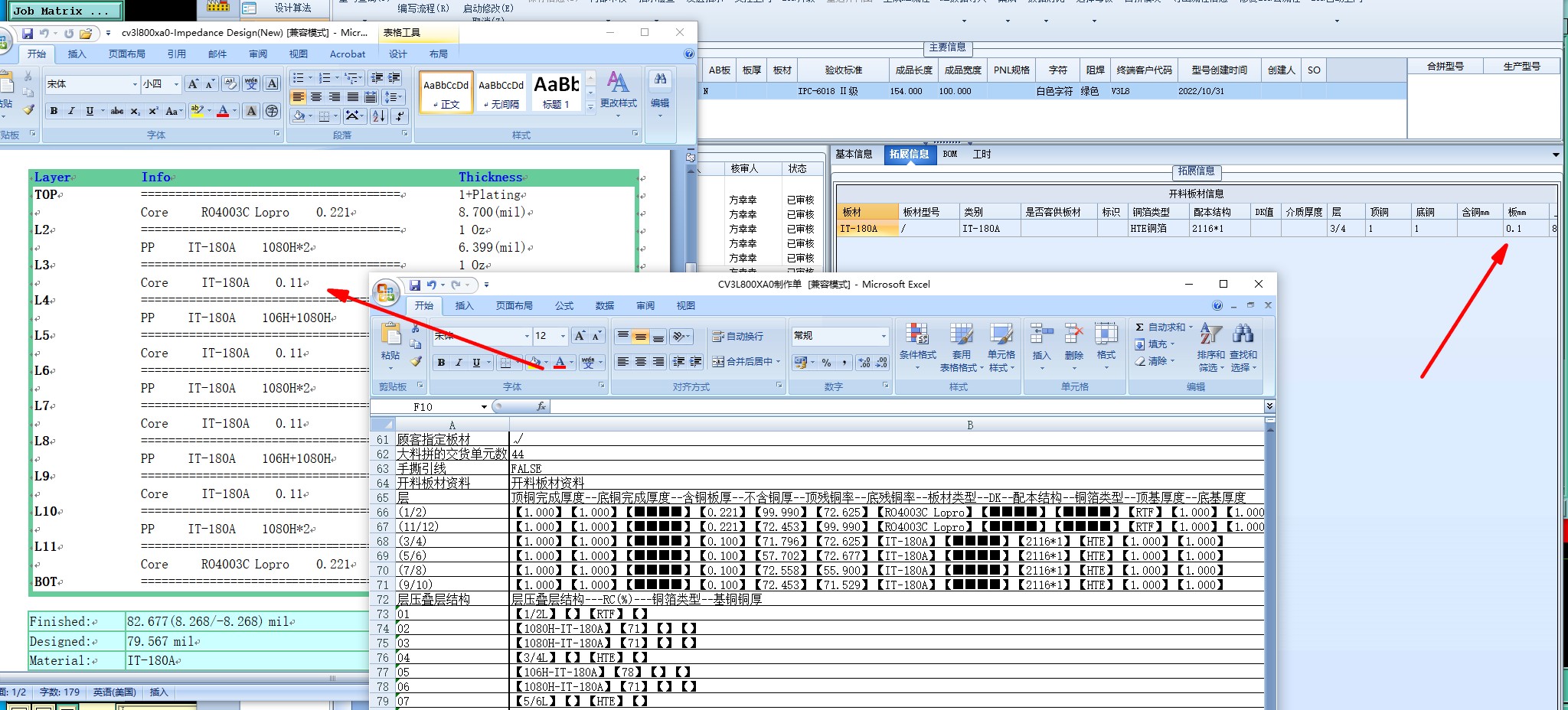
Task: Toggle Excel middle vertical alignment
Action: pyautogui.click(x=641, y=337)
